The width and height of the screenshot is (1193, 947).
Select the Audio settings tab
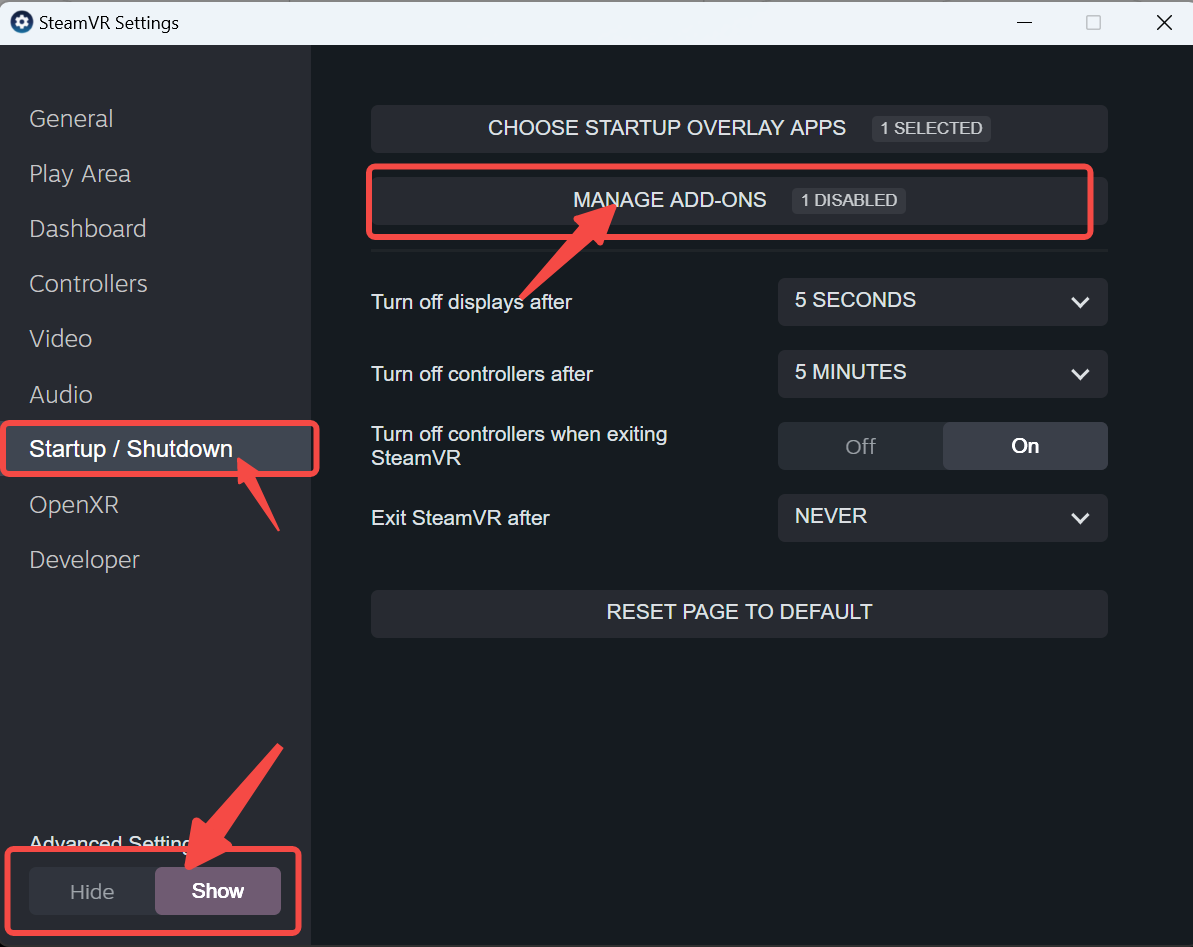click(x=61, y=394)
